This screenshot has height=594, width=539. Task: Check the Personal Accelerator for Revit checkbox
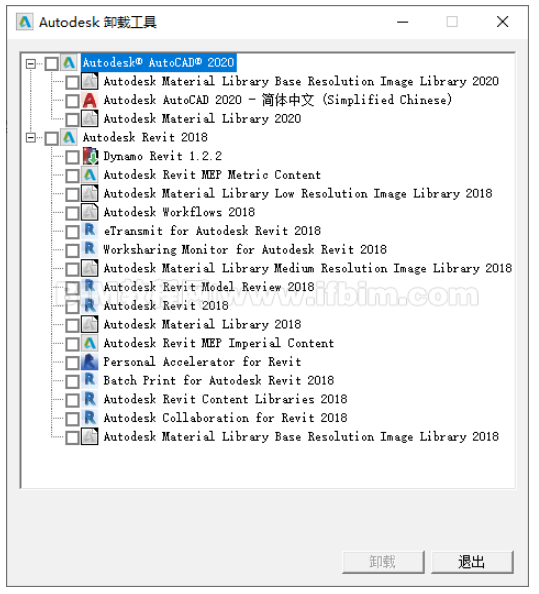pyautogui.click(x=72, y=363)
